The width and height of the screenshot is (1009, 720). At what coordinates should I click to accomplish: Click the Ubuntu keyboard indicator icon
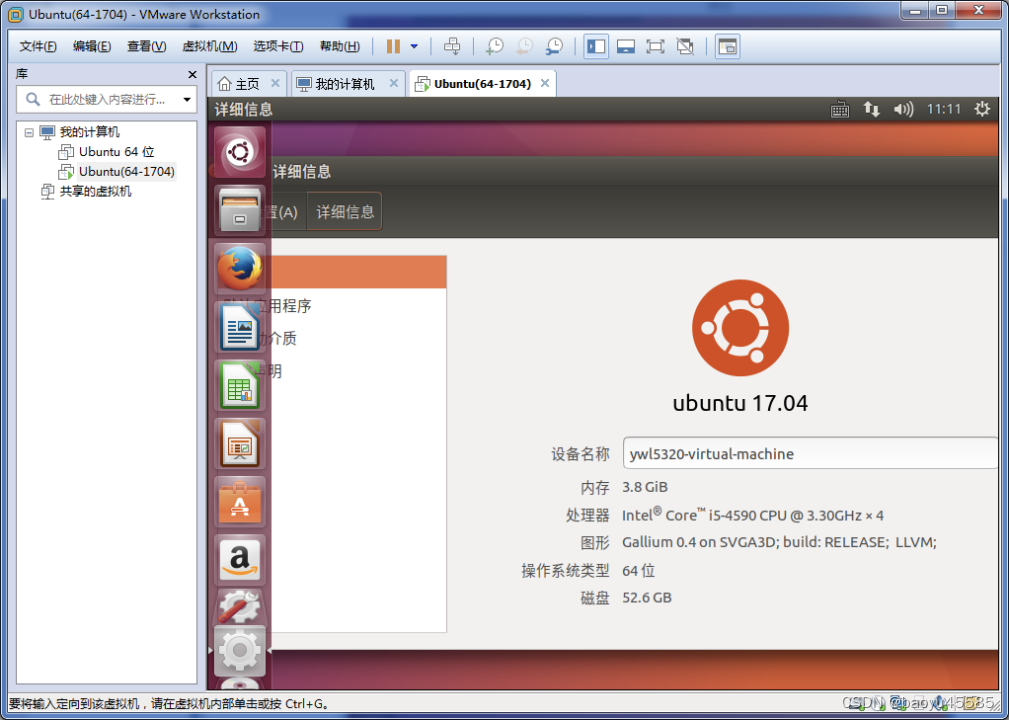[840, 109]
